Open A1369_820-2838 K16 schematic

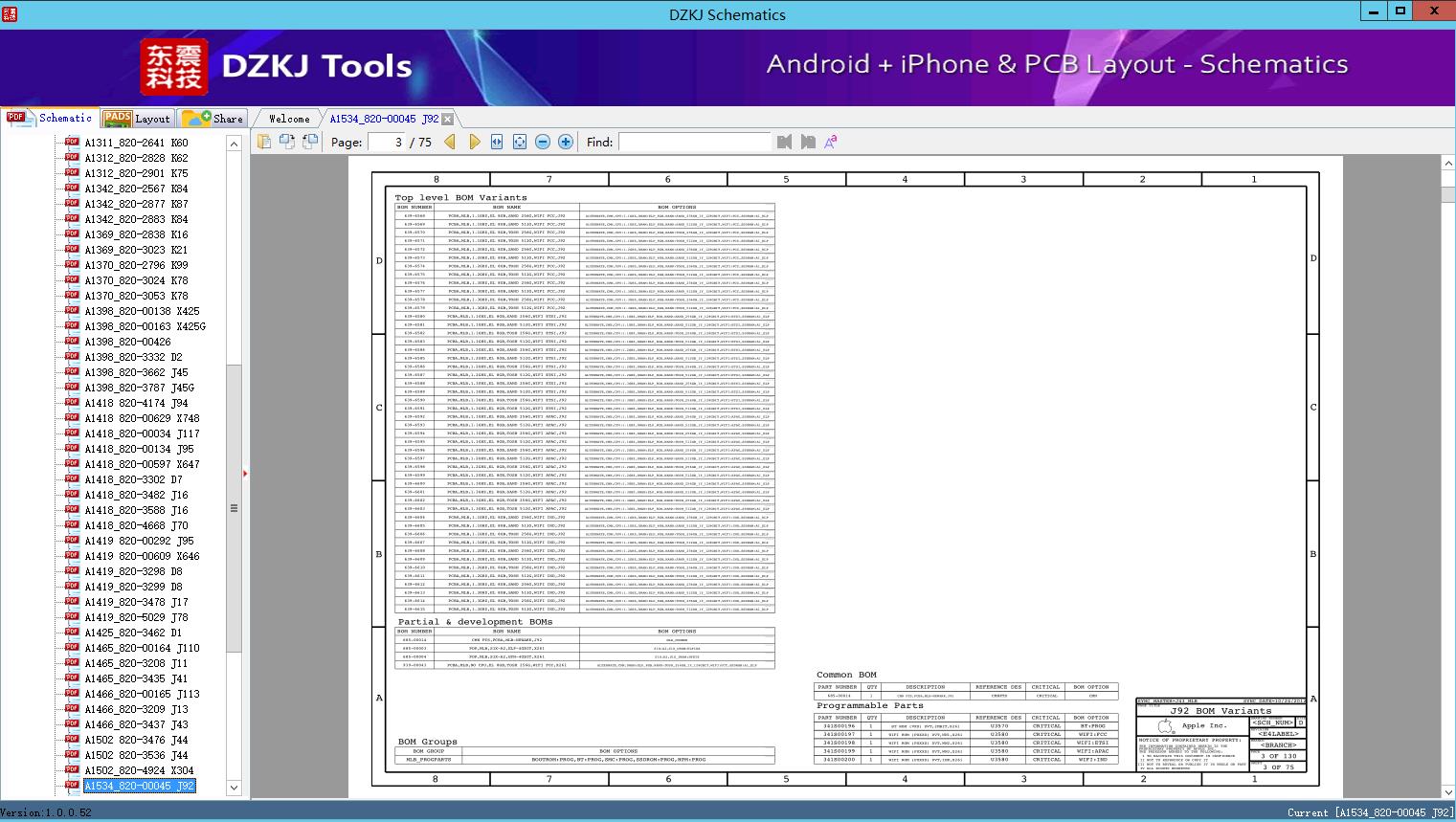136,234
